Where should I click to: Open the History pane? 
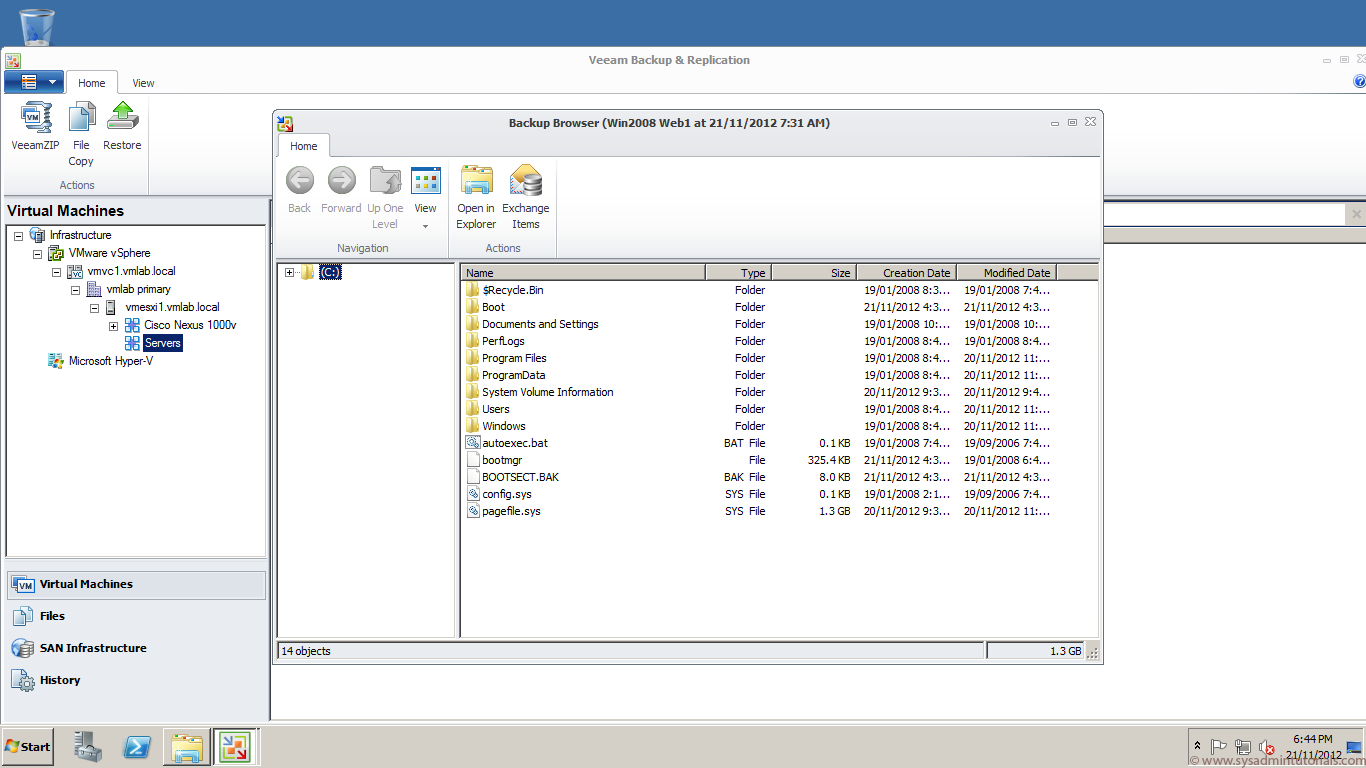(137, 680)
